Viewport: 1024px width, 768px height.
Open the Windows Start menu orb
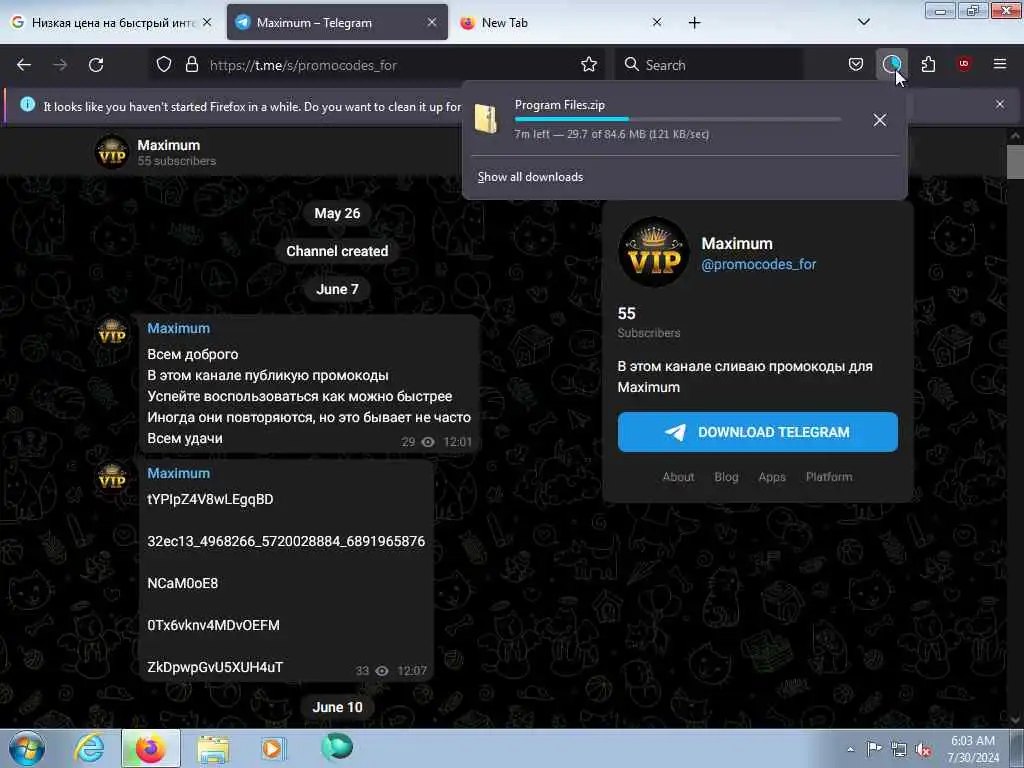point(27,748)
